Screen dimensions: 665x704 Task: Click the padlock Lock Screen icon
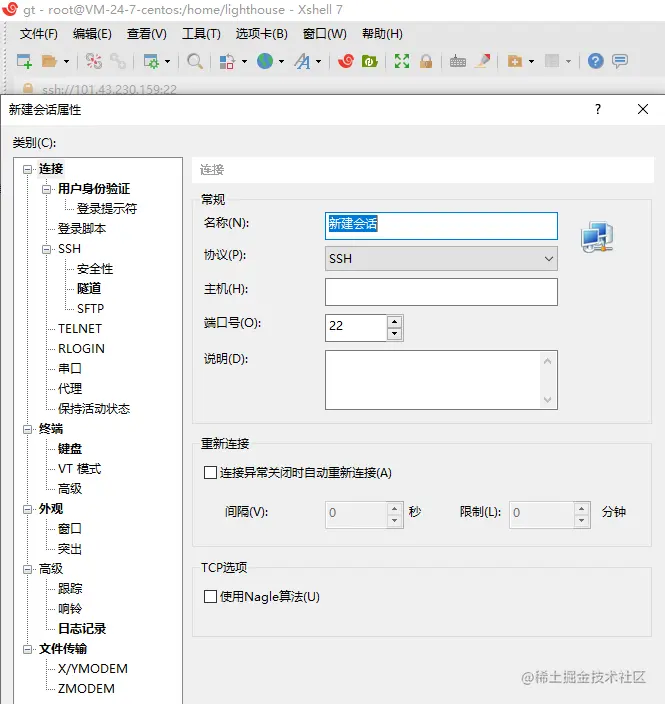pyautogui.click(x=426, y=61)
